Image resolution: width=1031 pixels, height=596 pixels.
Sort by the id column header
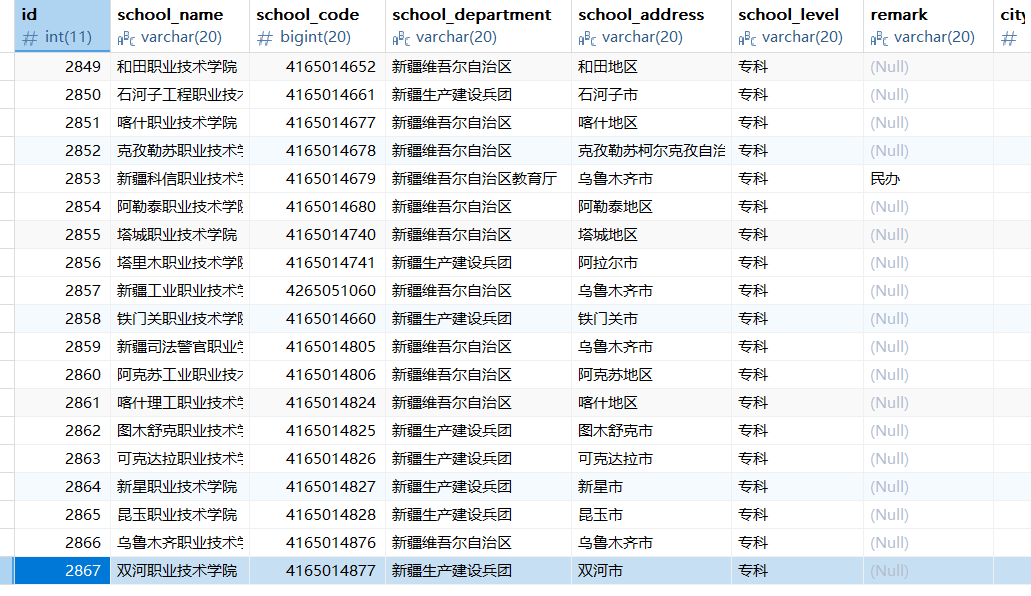pos(62,26)
